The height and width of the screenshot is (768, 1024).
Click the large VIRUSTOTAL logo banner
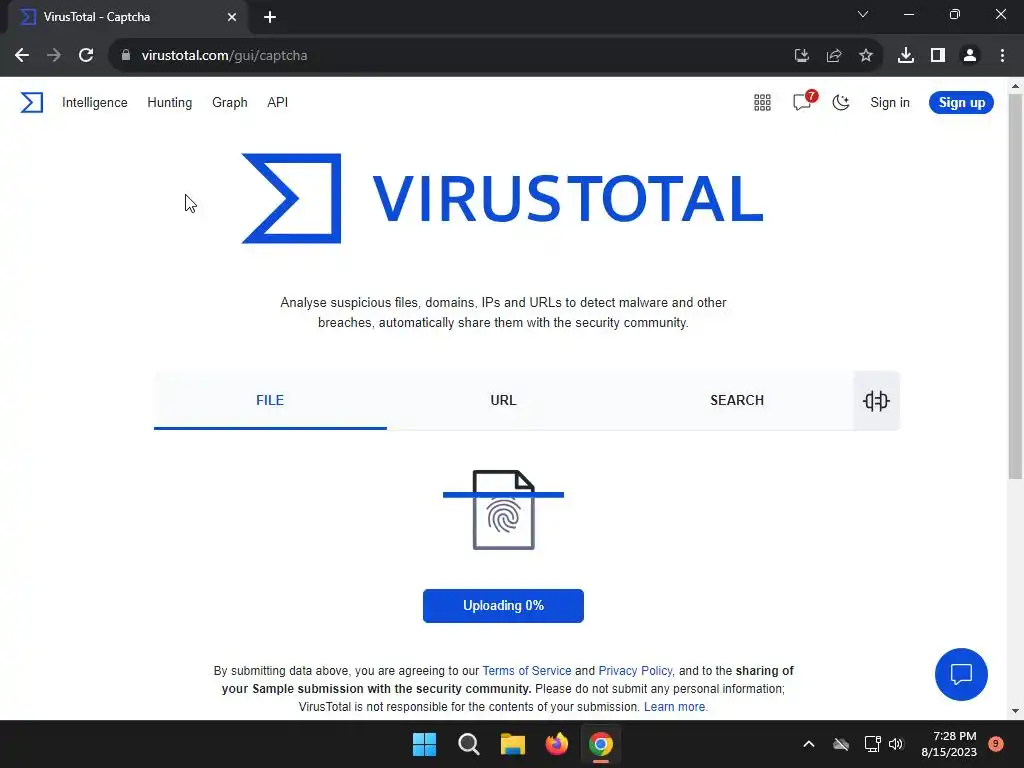tap(502, 199)
